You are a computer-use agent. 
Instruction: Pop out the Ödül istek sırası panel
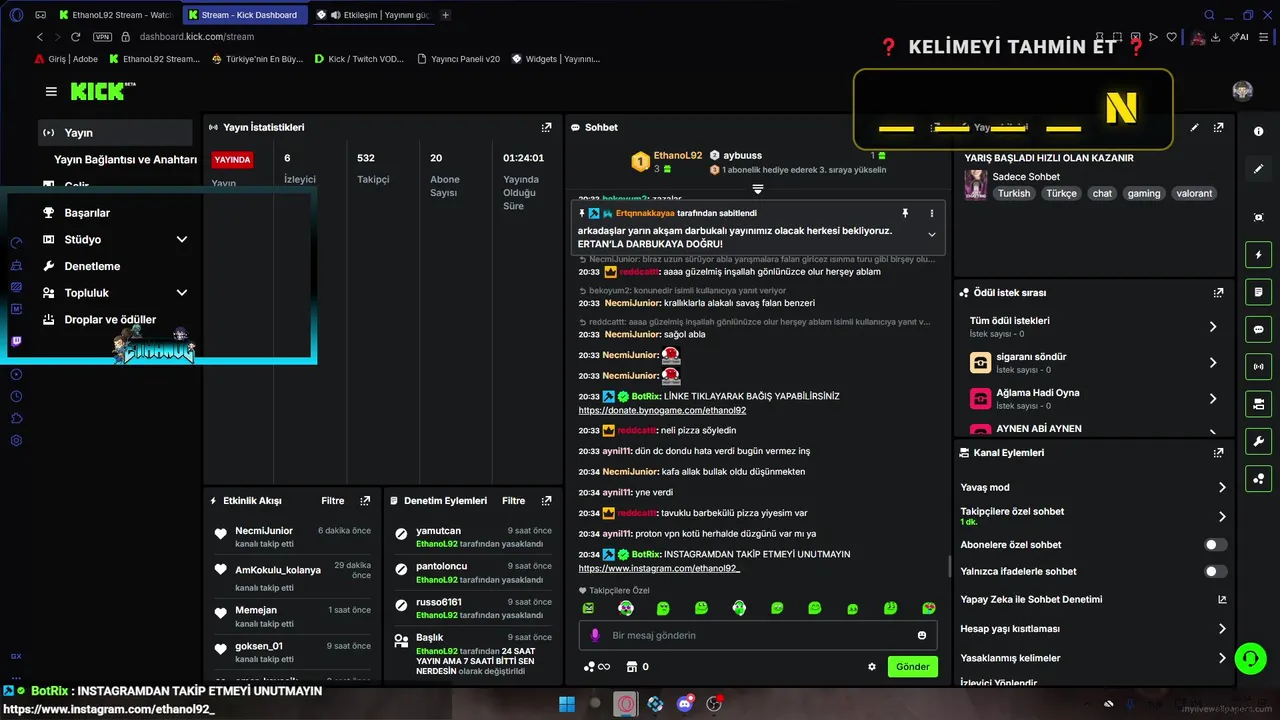point(1218,292)
